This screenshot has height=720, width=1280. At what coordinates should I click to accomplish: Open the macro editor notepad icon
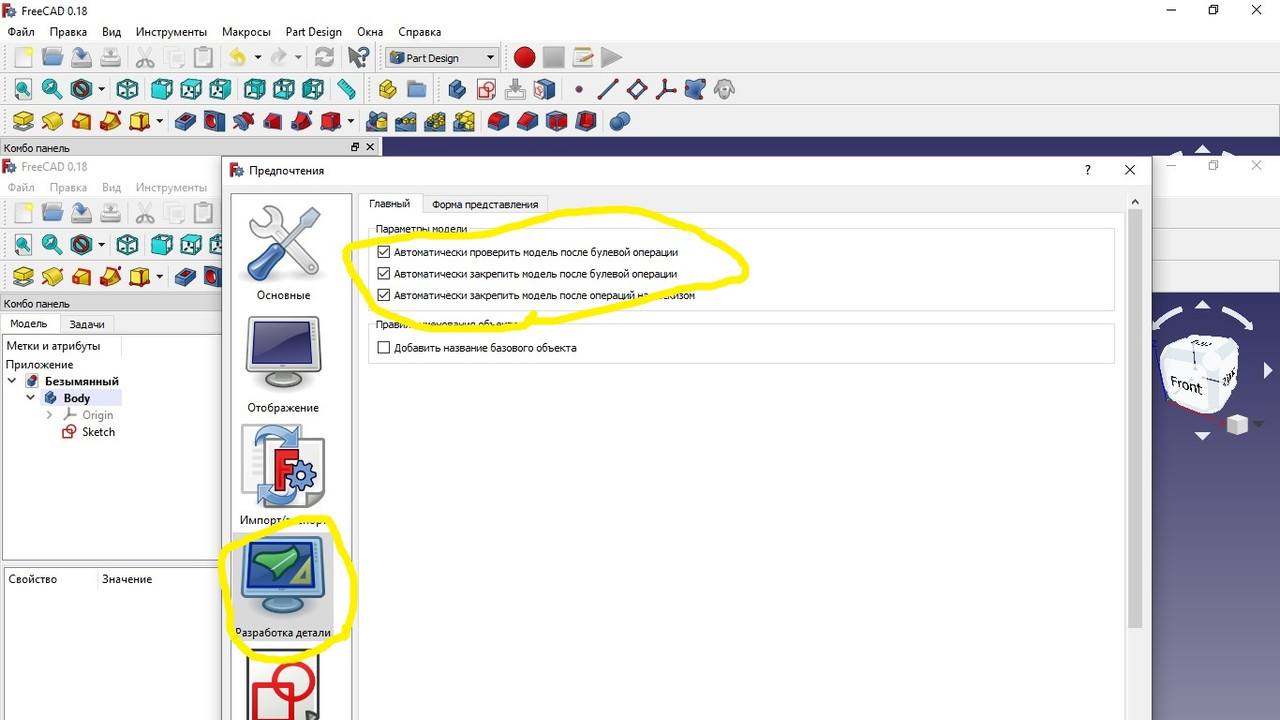coord(582,58)
